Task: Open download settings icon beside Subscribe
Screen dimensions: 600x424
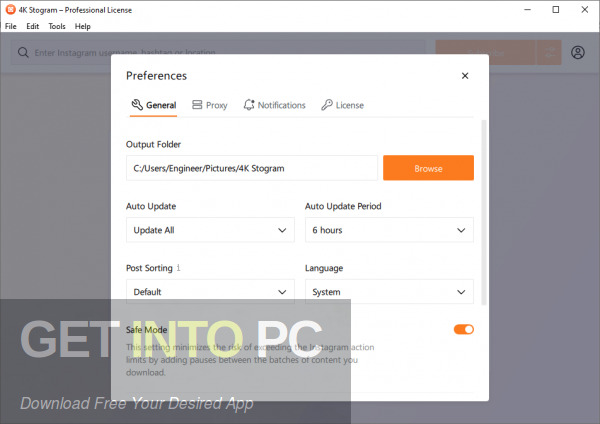Action: pos(549,52)
